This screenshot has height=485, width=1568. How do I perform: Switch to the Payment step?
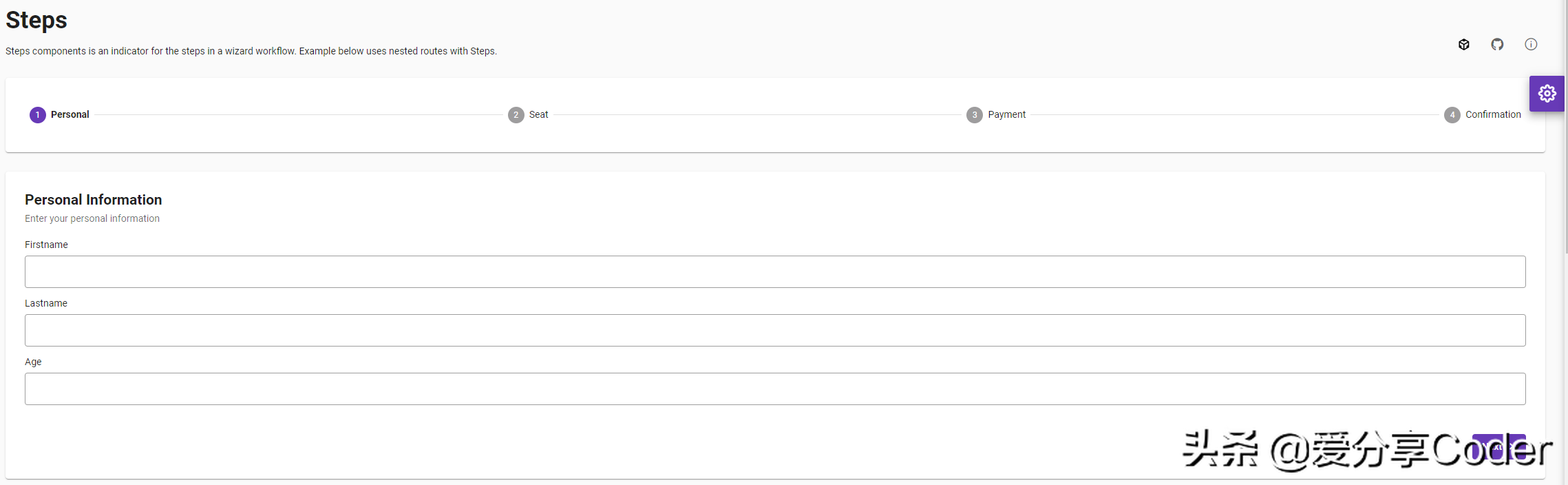point(1006,115)
